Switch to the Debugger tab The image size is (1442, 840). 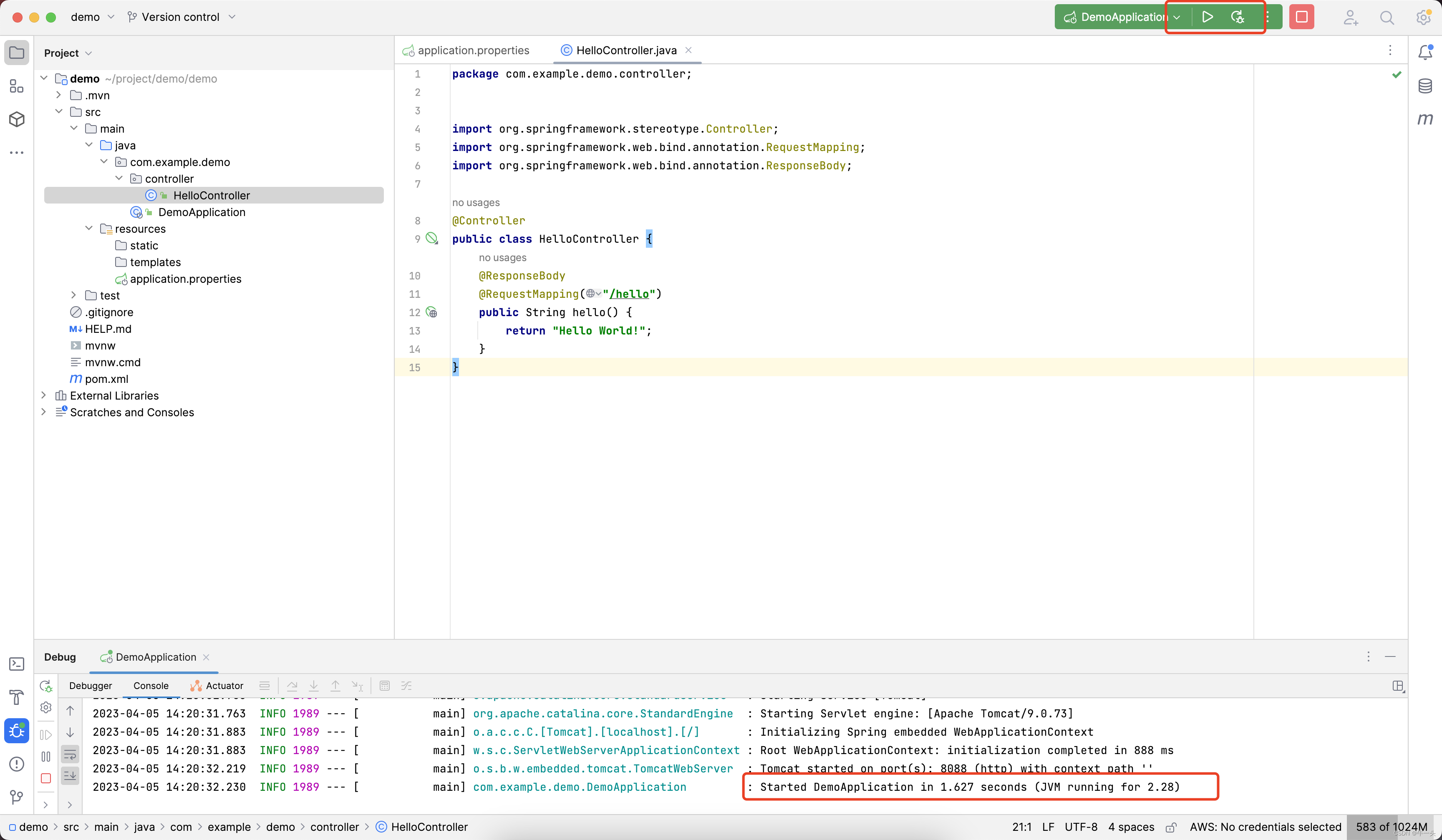click(x=91, y=686)
